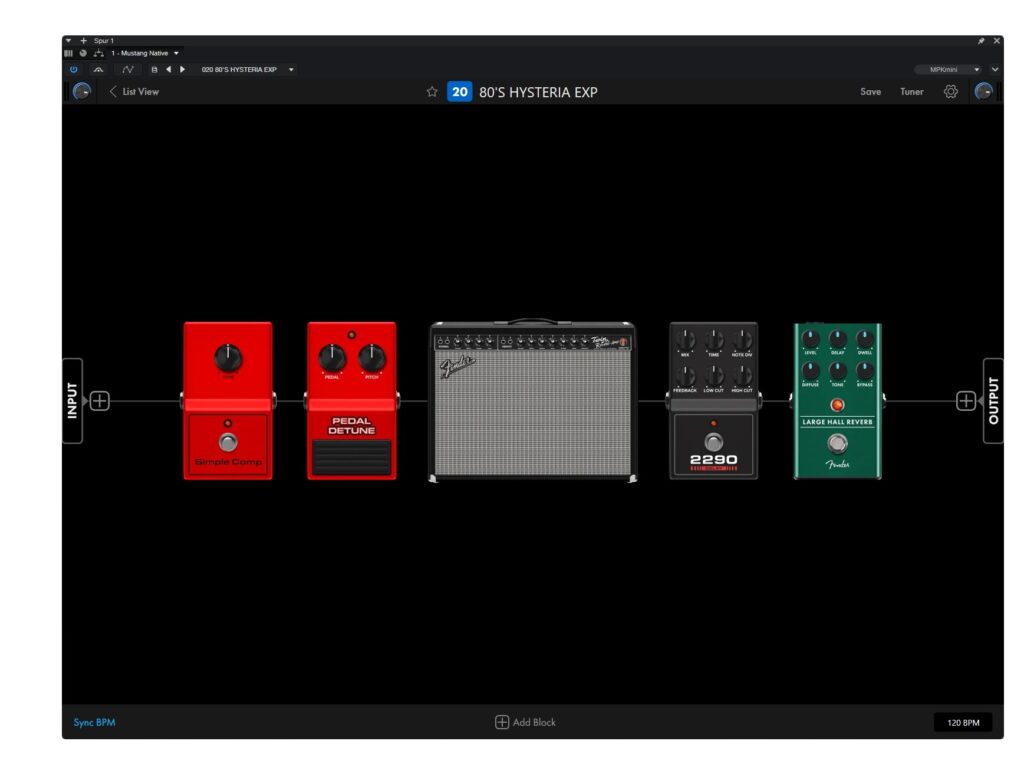Image resolution: width=1024 pixels, height=764 pixels.
Task: Open the Tuner
Action: point(911,92)
